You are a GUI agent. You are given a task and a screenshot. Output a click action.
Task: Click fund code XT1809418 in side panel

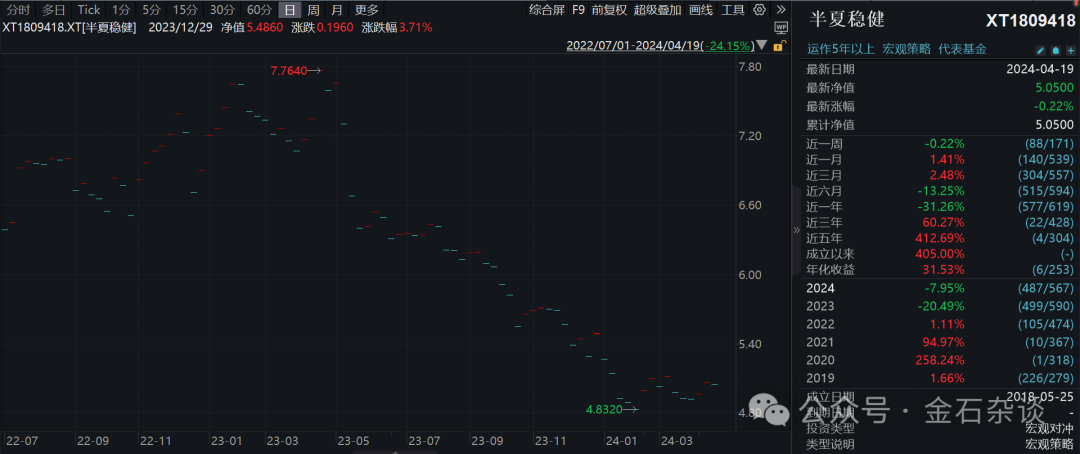[x=1030, y=20]
